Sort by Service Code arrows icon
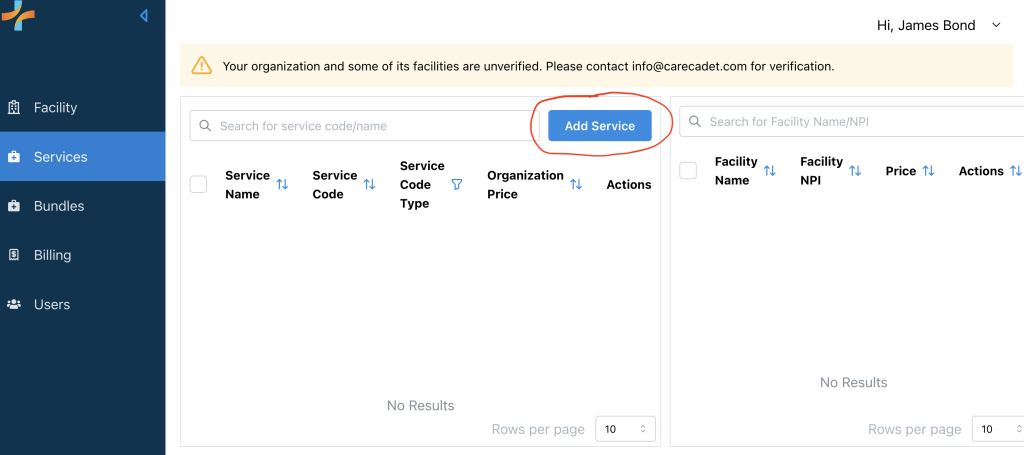The image size is (1024, 455). tap(369, 185)
